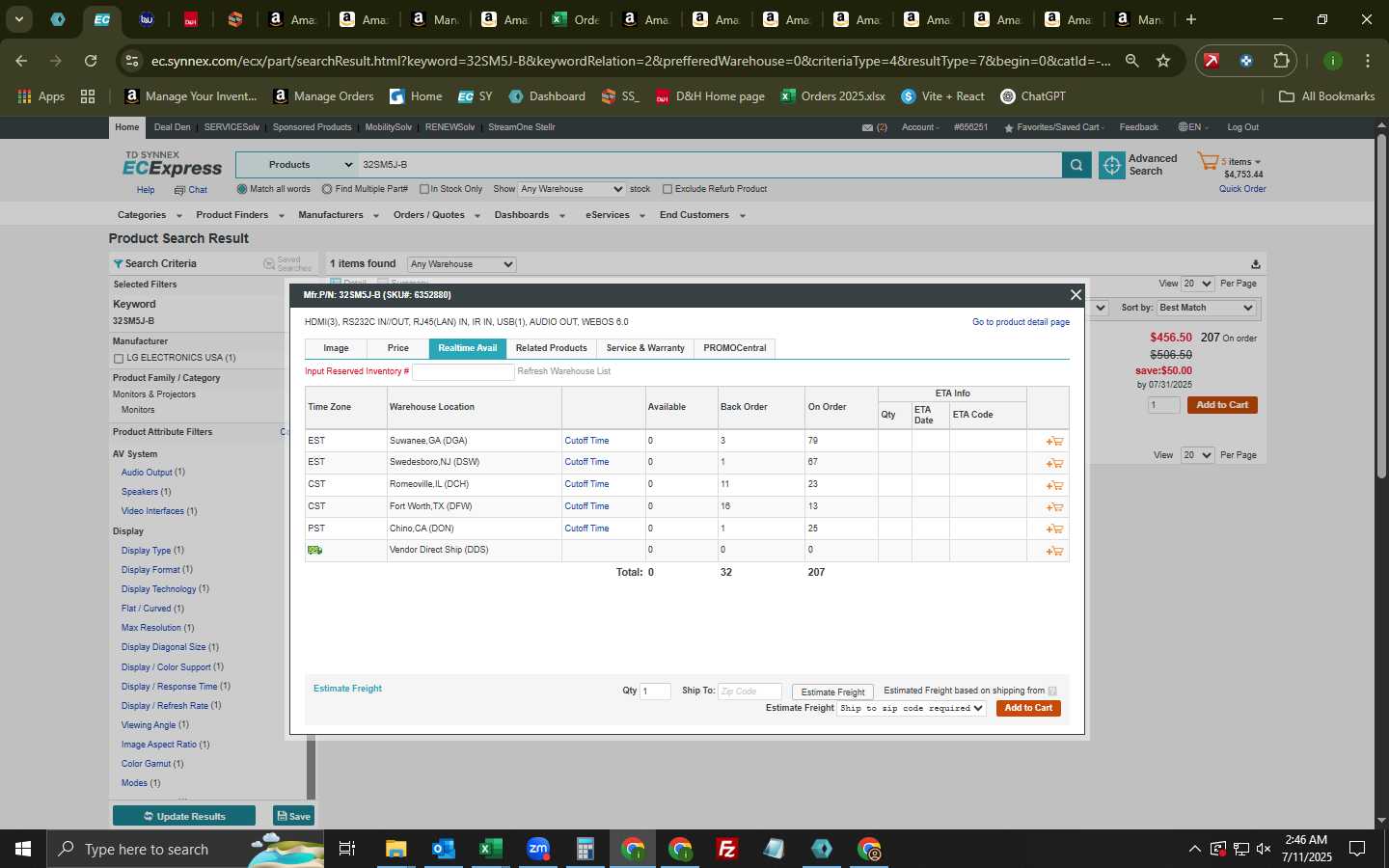
Task: Switch to the PROMOCentral tab
Action: (x=735, y=348)
